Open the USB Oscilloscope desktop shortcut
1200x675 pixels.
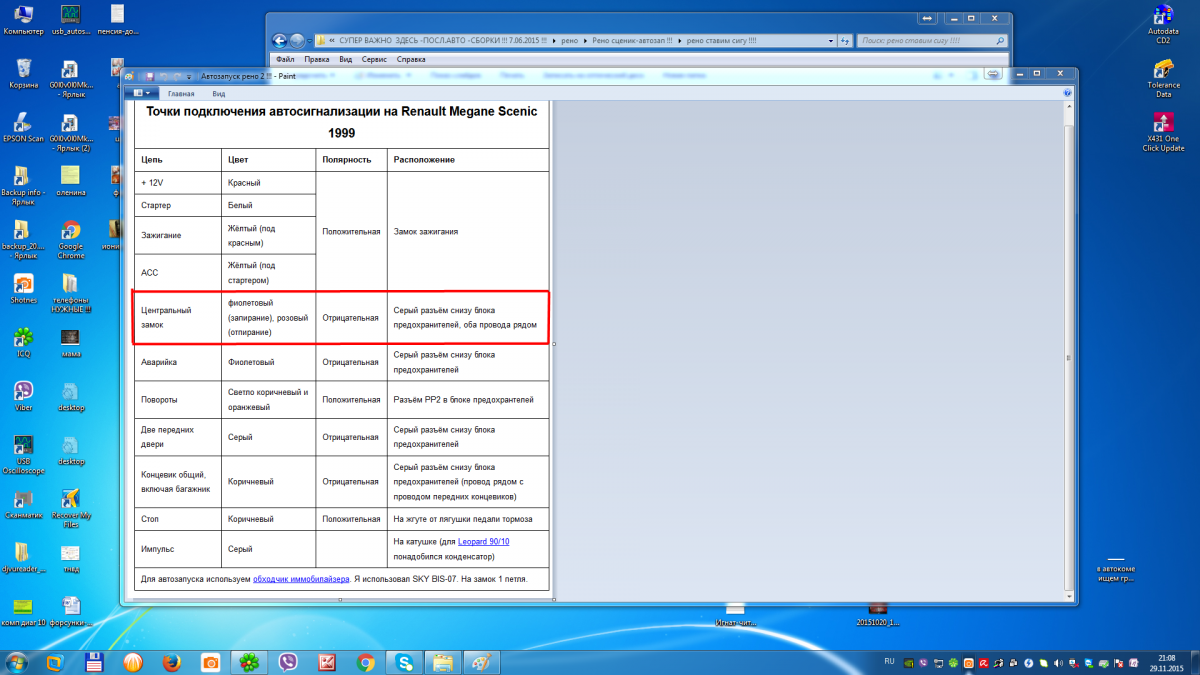pos(23,455)
